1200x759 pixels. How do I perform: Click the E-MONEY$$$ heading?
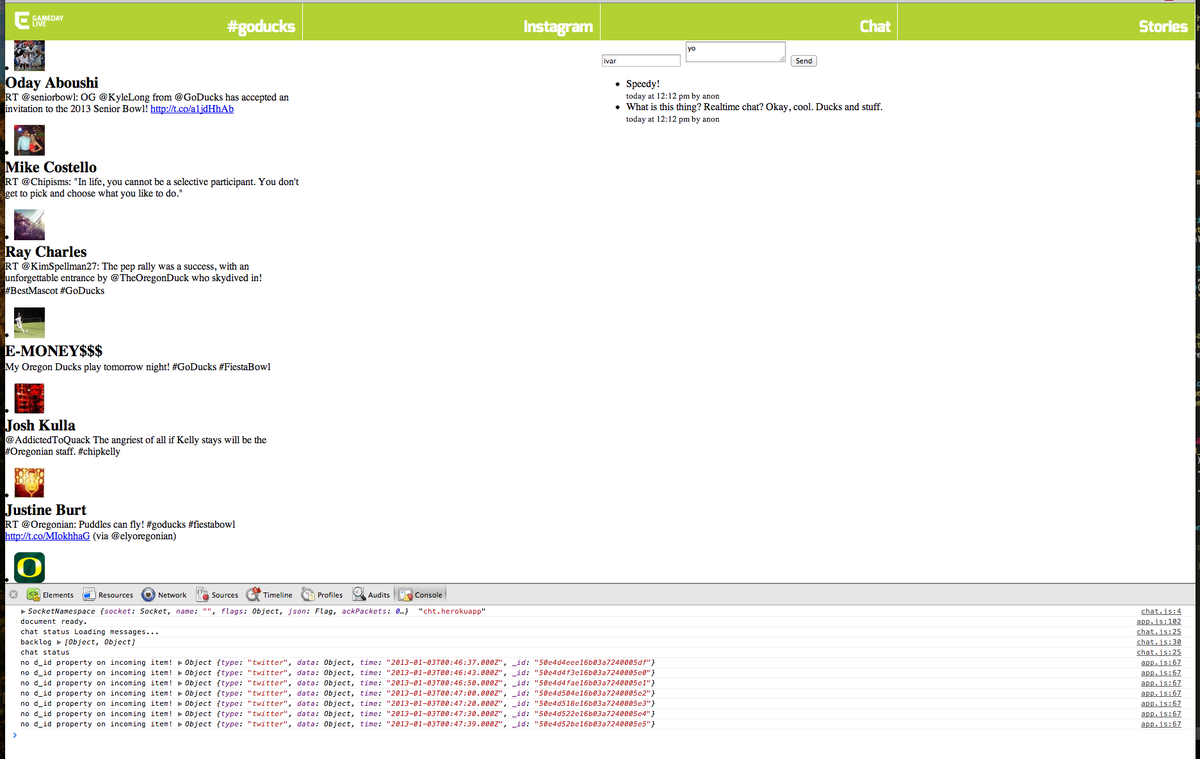coord(54,351)
